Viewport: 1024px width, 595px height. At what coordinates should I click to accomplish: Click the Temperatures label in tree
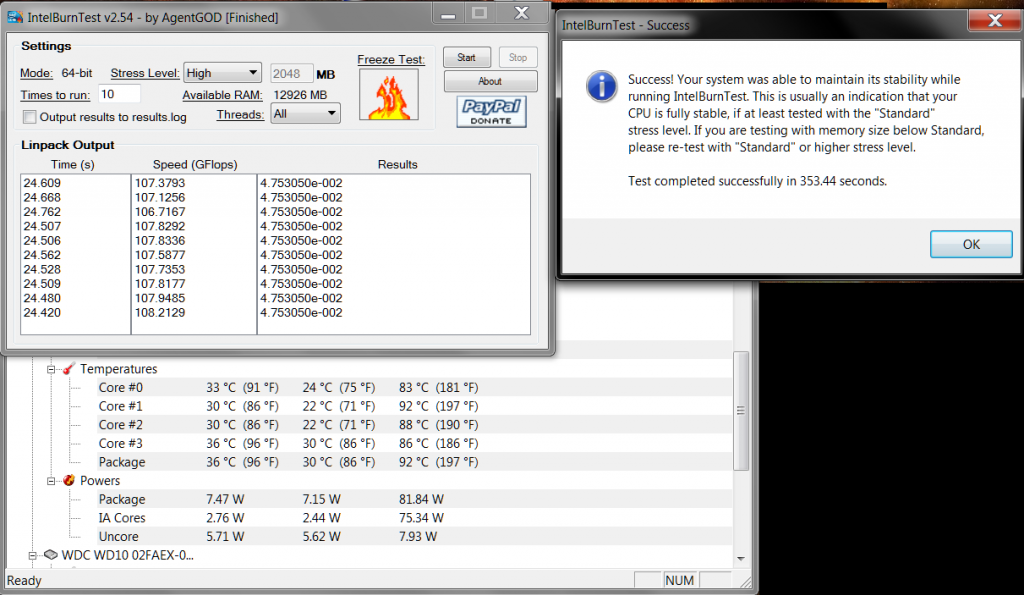pos(118,369)
